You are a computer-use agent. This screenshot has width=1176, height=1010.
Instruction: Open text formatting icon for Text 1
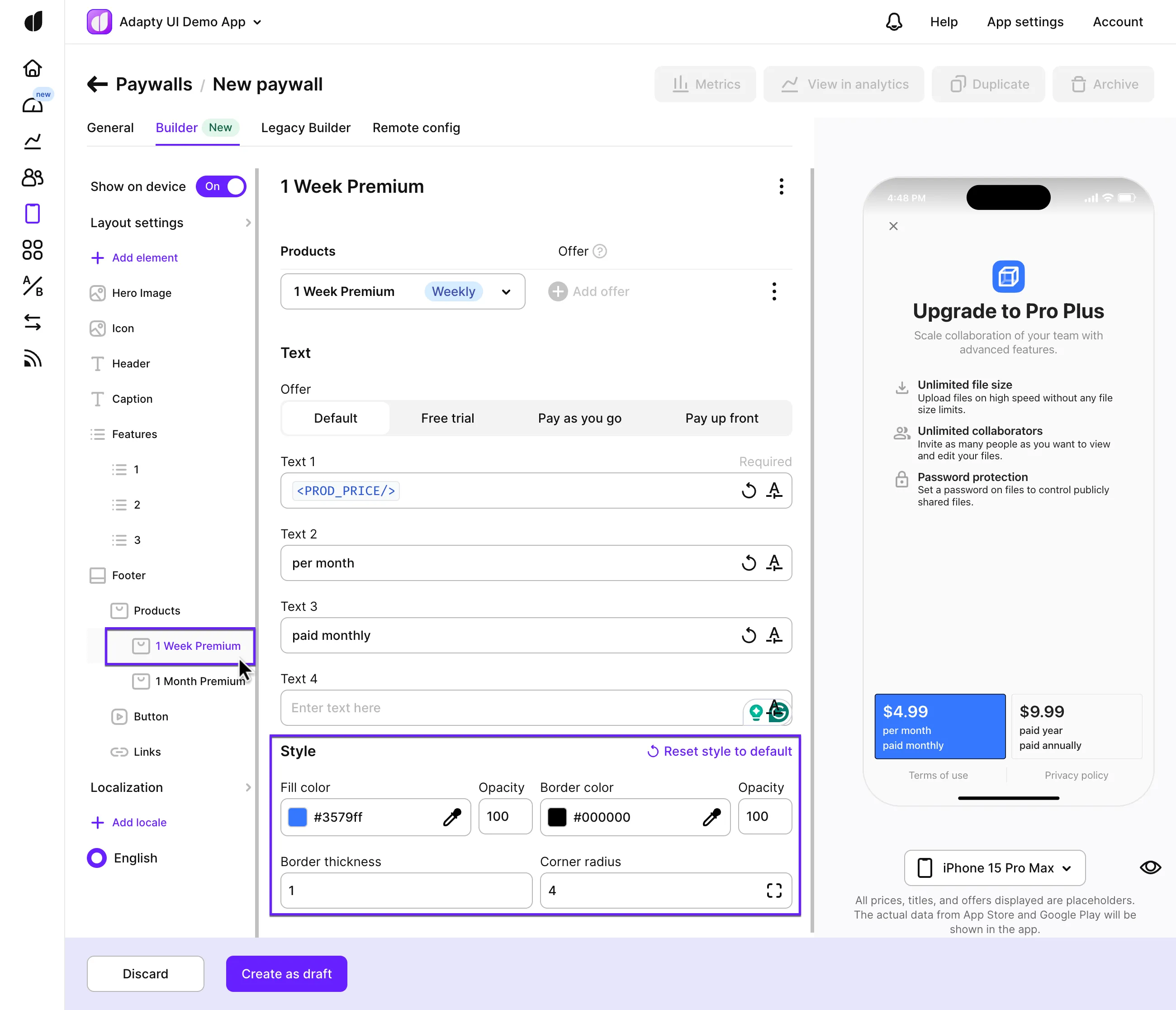[x=774, y=491]
